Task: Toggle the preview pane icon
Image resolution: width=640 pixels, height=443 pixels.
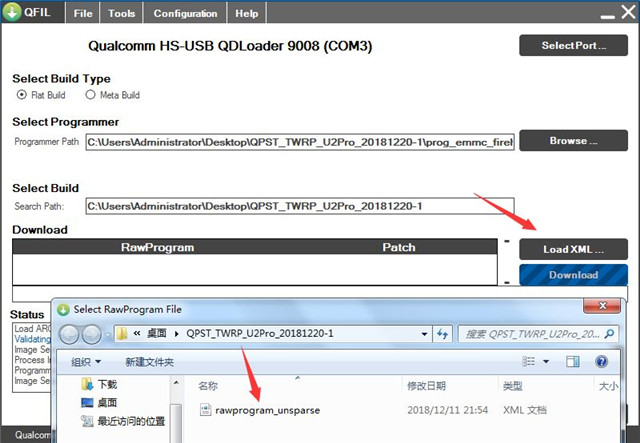Action: click(573, 362)
